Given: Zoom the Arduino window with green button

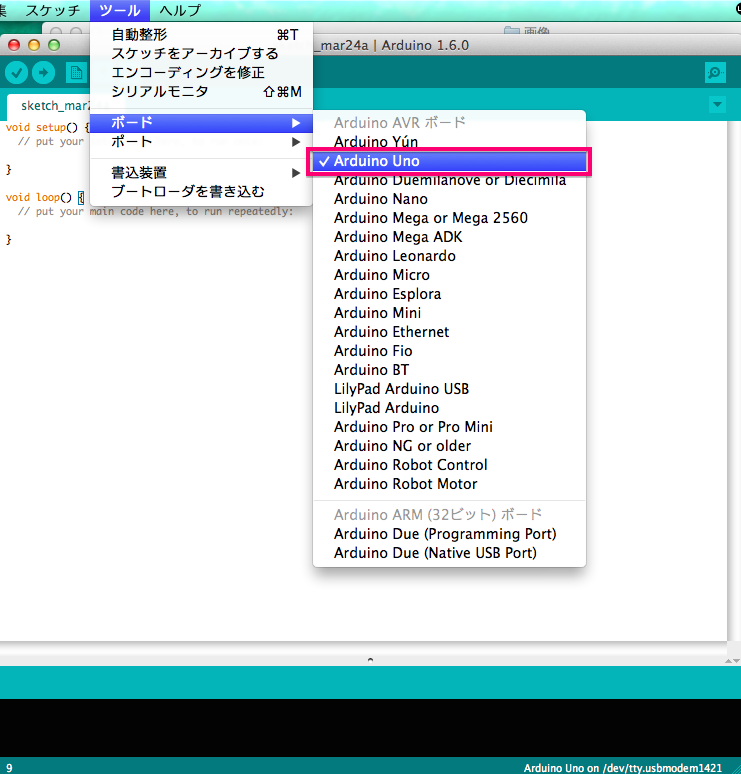Looking at the screenshot, I should pos(54,45).
